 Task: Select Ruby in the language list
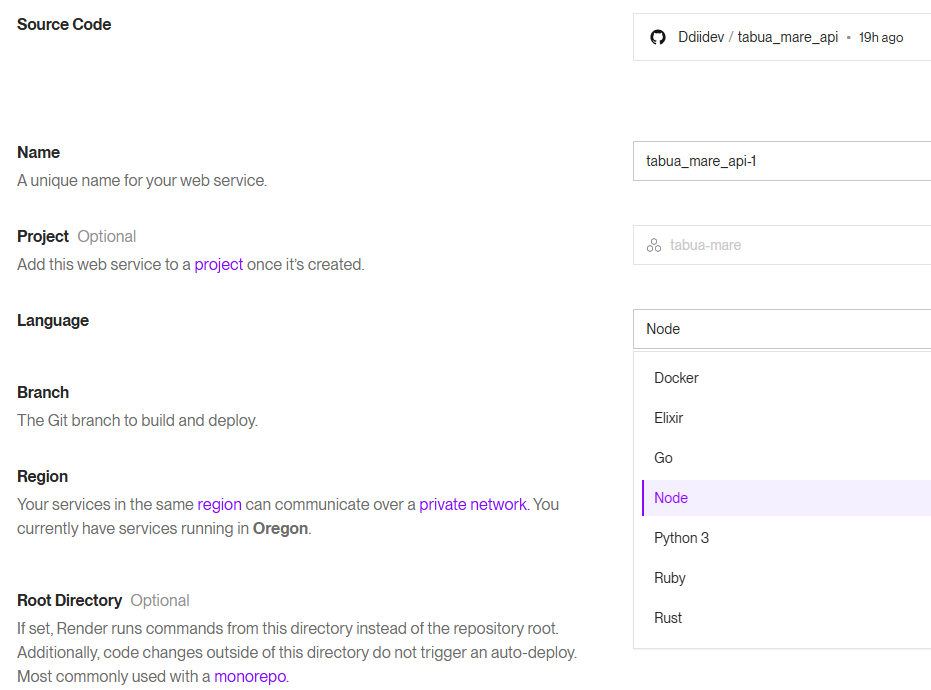coord(670,578)
